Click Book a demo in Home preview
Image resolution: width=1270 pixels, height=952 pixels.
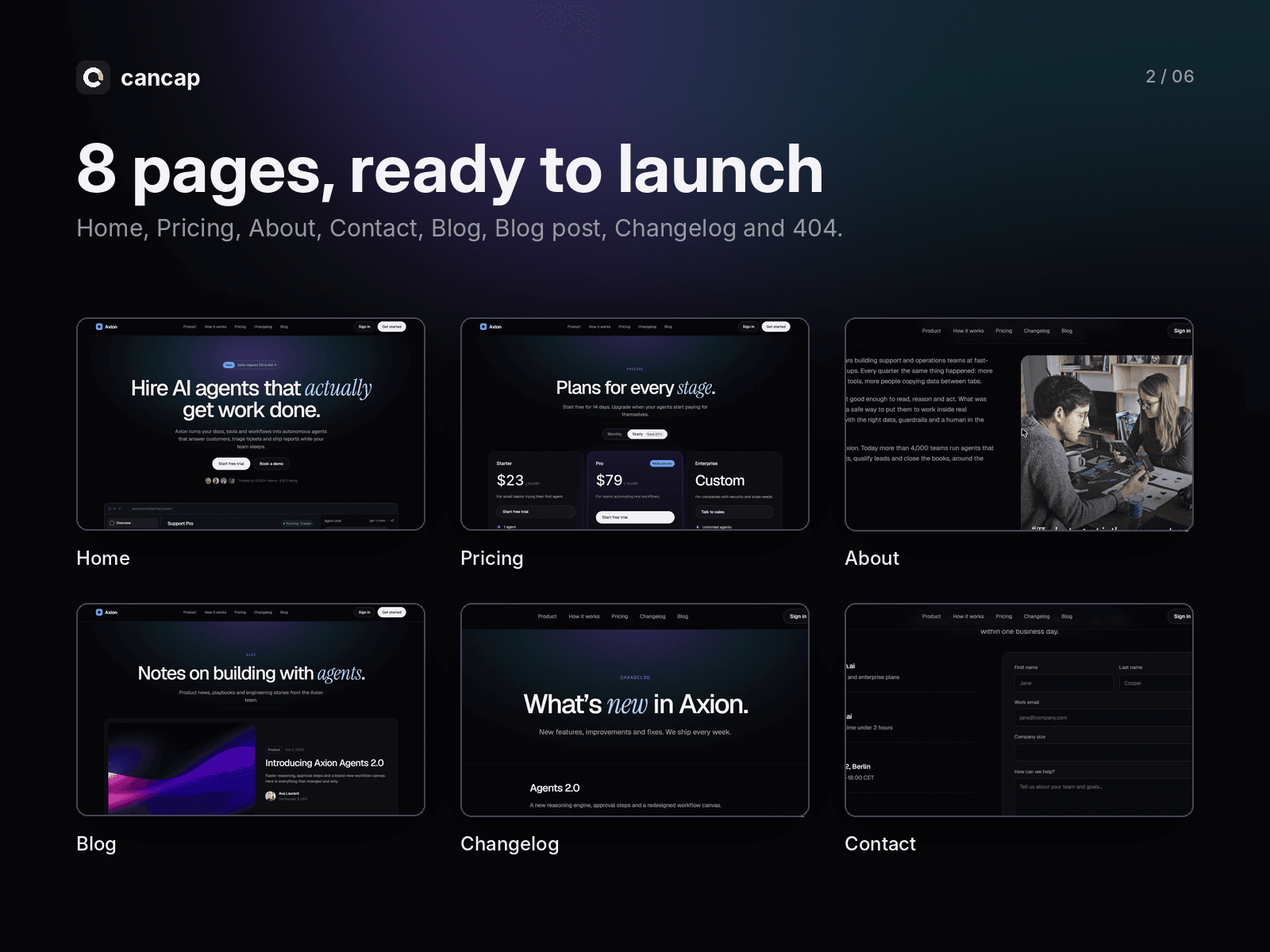(271, 464)
